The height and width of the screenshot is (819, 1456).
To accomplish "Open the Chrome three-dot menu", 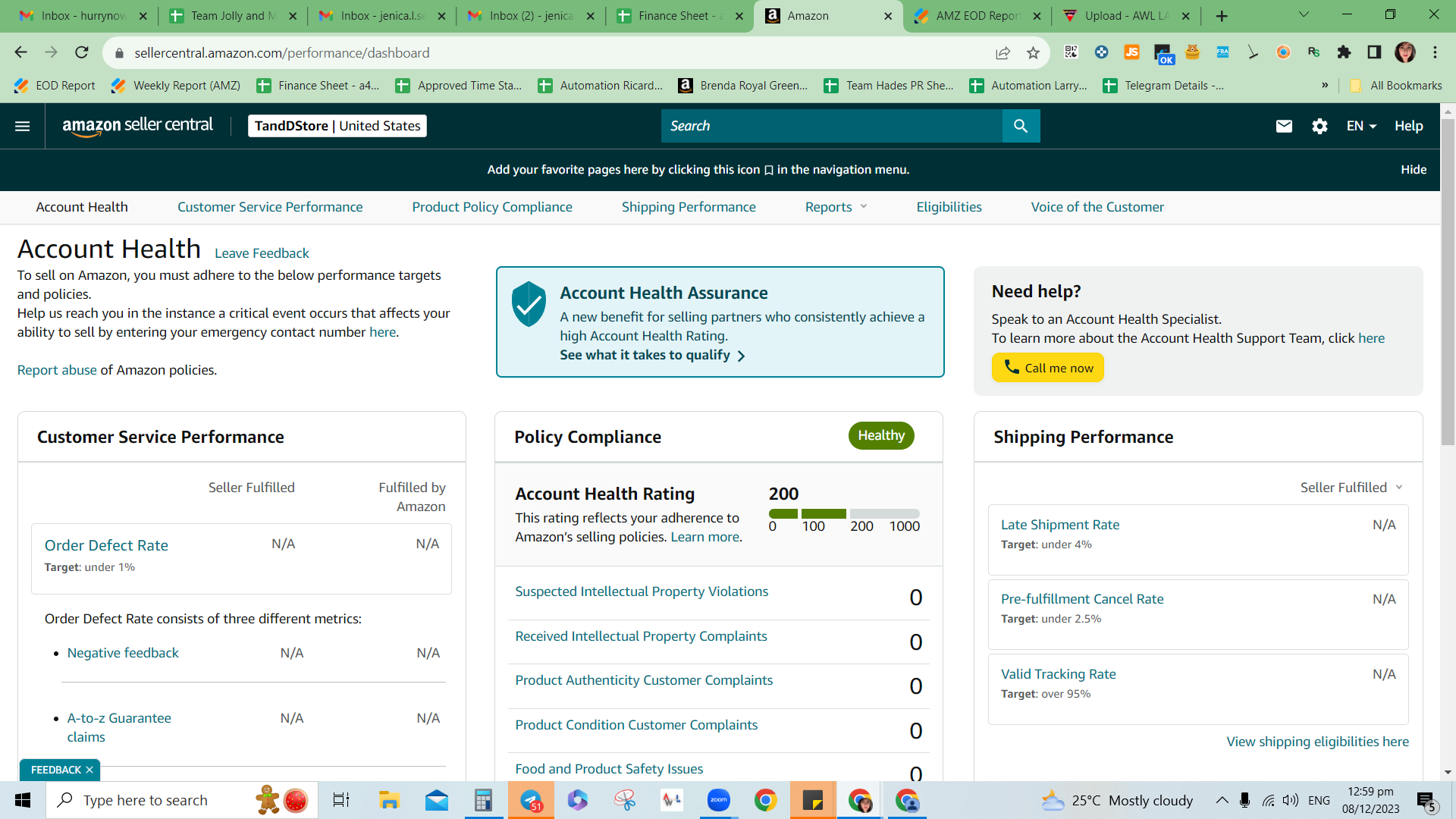I will (x=1435, y=52).
